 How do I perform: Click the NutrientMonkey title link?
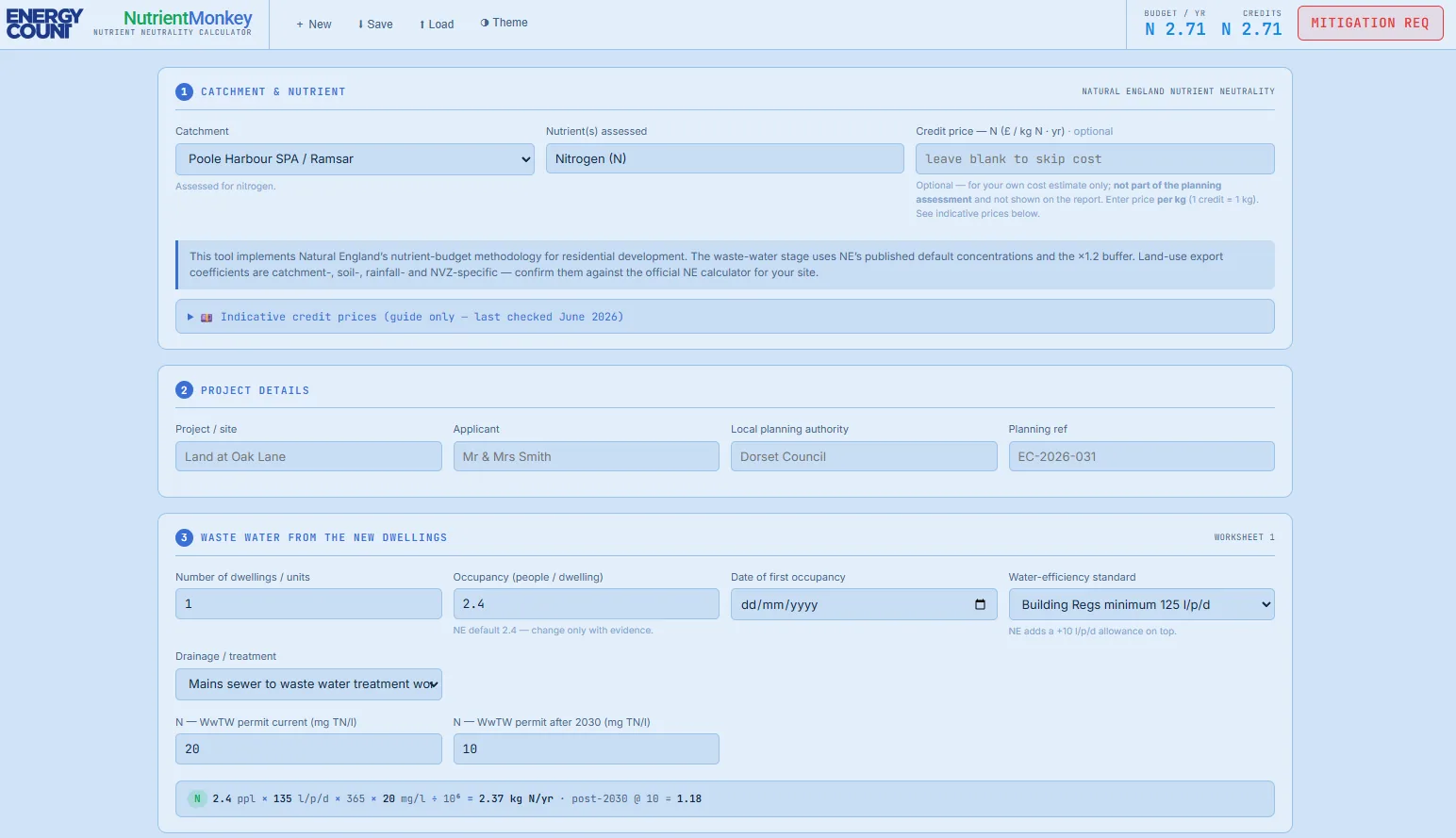[188, 18]
